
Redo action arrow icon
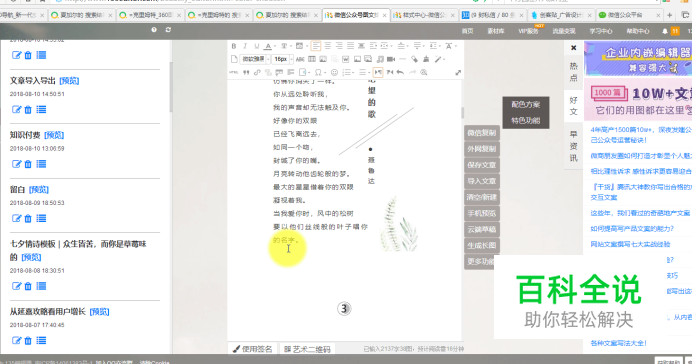[413, 72]
